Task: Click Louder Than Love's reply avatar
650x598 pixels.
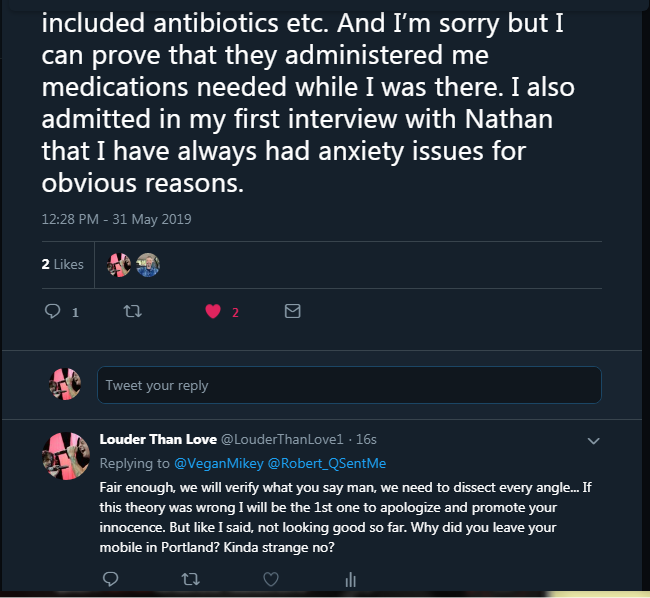Action: click(x=66, y=456)
